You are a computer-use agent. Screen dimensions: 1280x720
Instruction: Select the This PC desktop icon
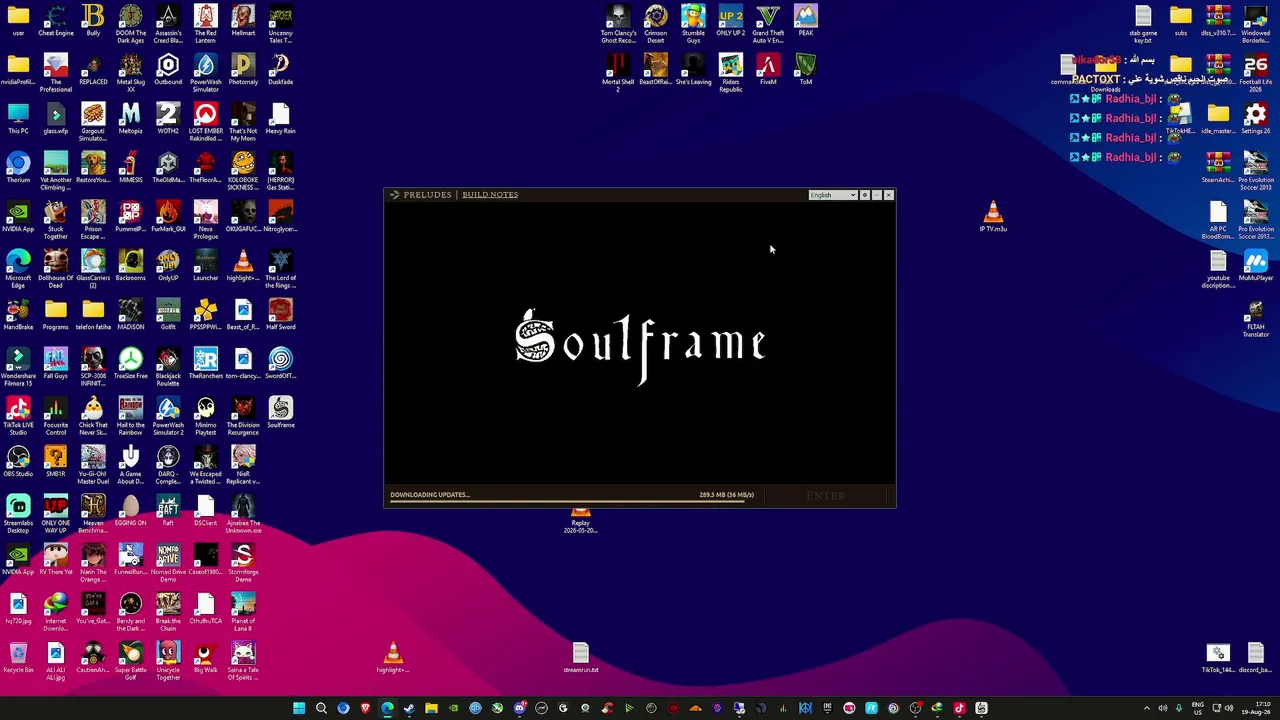[18, 119]
